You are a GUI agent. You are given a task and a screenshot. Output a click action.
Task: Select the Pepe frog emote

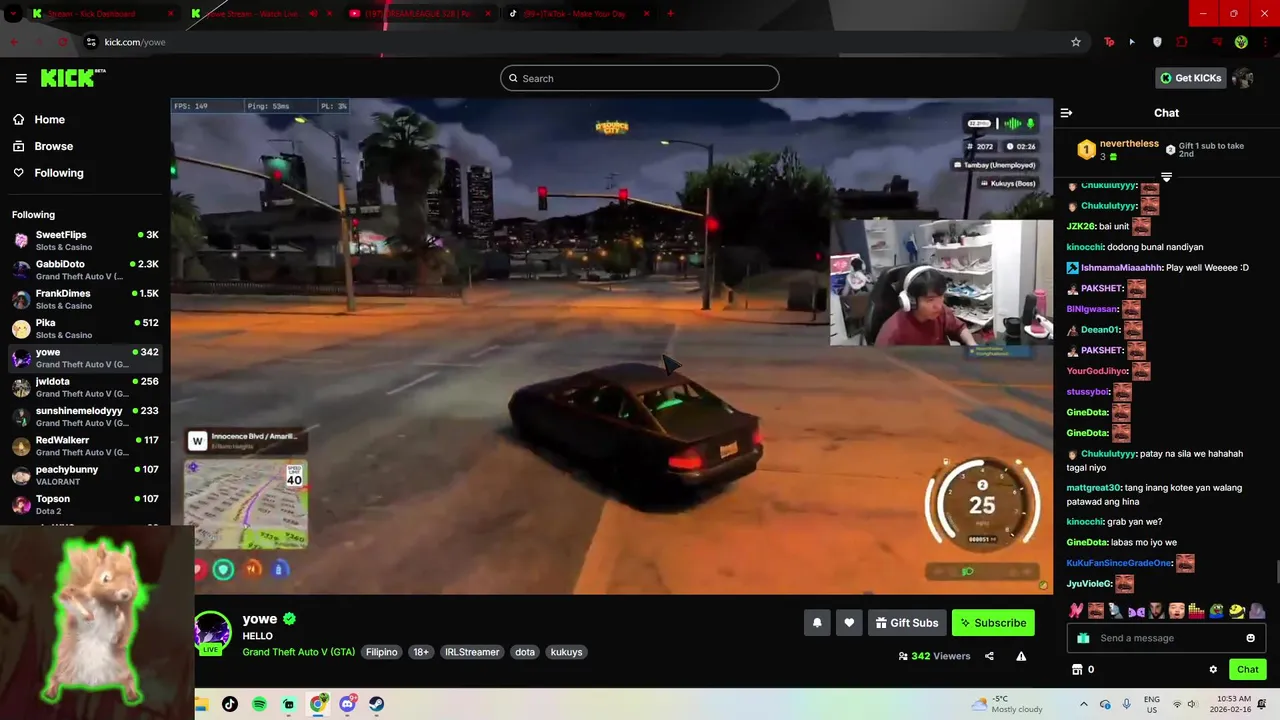[1217, 610]
